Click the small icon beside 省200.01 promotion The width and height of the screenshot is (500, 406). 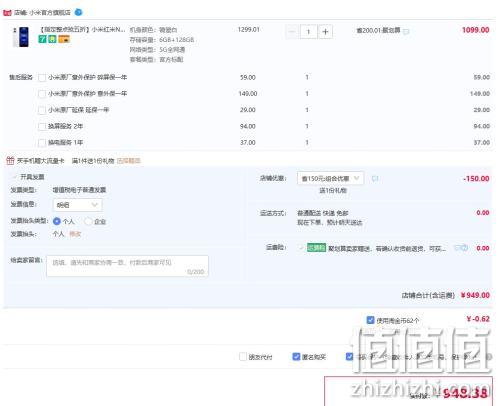point(406,32)
